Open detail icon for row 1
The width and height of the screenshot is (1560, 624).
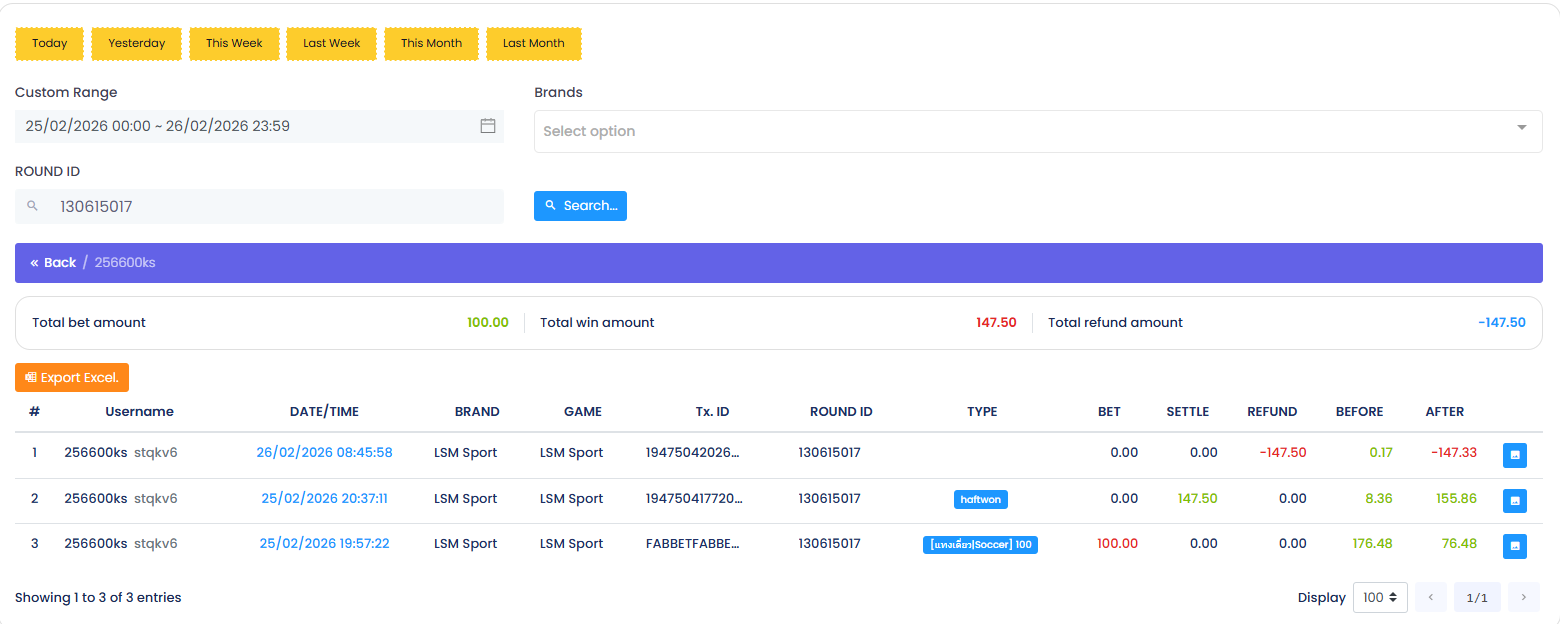pos(1514,455)
